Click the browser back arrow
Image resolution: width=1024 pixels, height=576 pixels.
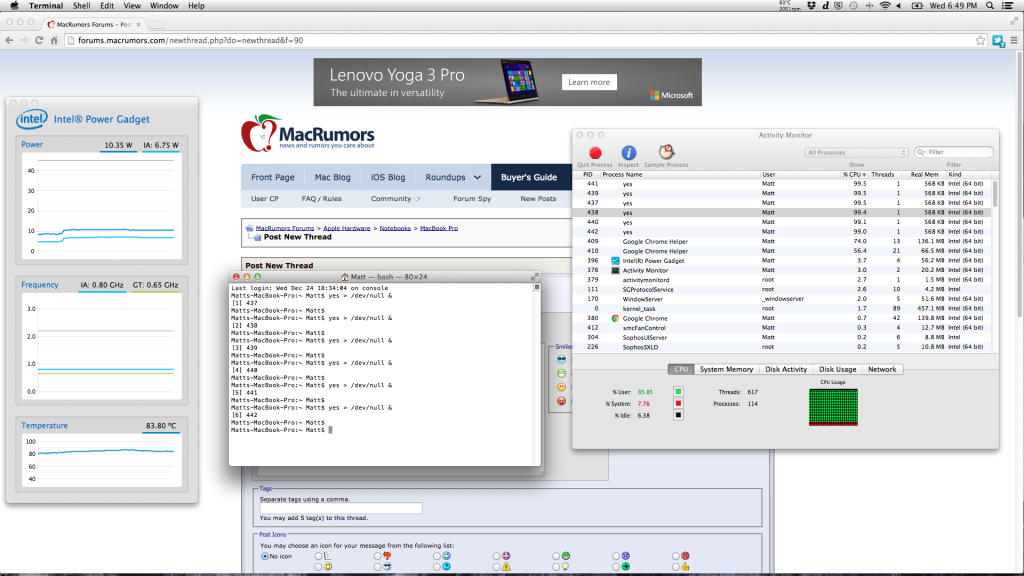click(9, 40)
